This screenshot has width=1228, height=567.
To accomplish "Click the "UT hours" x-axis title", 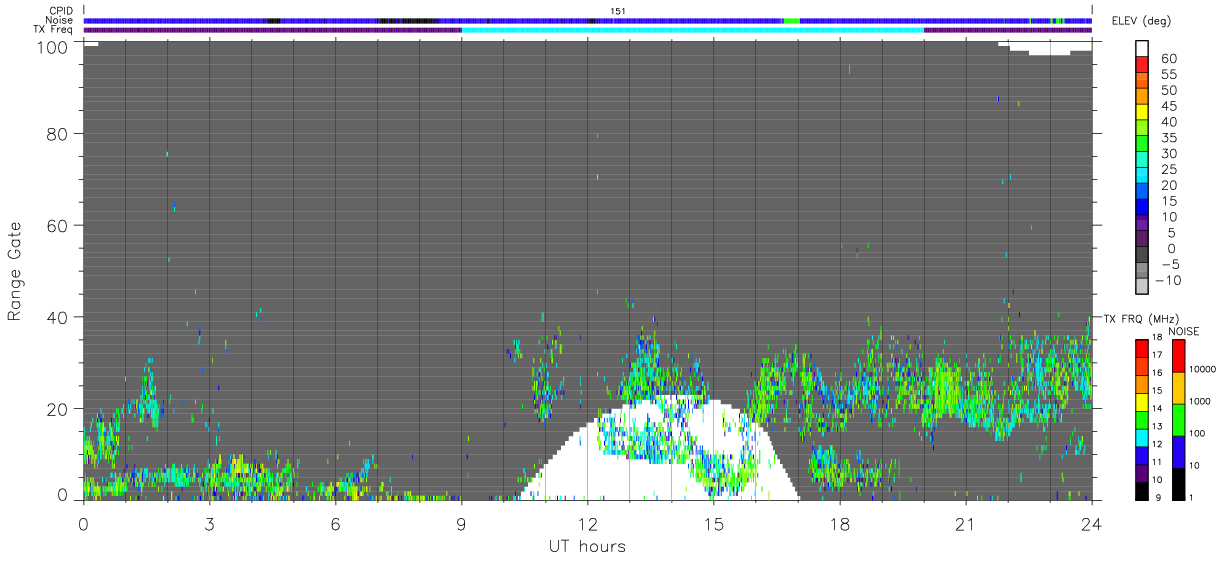I will click(587, 547).
